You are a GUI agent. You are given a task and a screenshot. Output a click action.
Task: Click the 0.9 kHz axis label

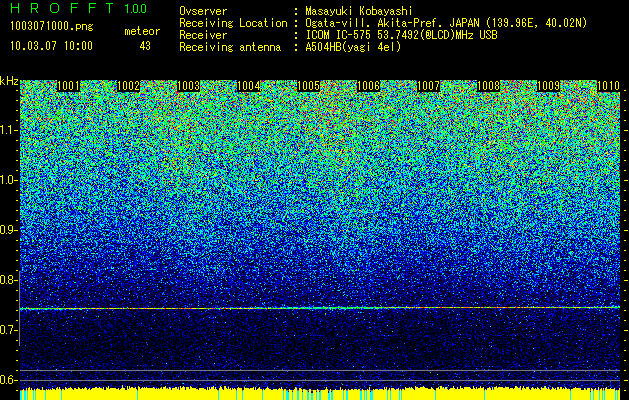(x=8, y=230)
